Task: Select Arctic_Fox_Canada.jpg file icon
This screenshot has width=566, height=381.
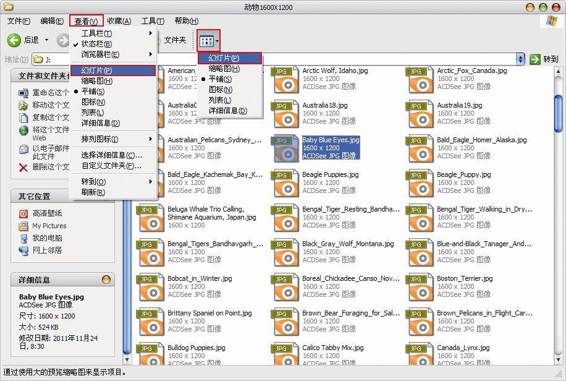Action: (x=419, y=79)
